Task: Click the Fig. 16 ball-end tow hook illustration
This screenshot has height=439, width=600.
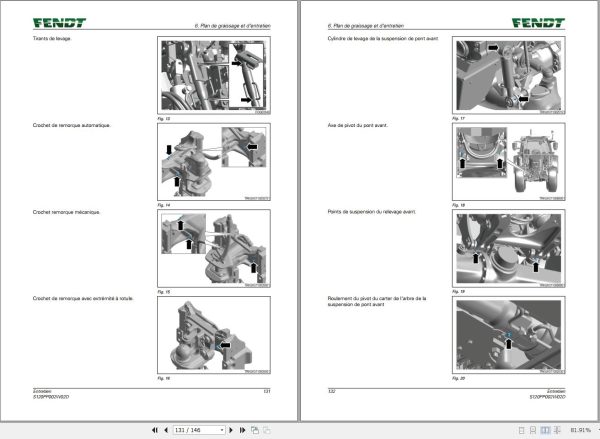Action: (214, 335)
